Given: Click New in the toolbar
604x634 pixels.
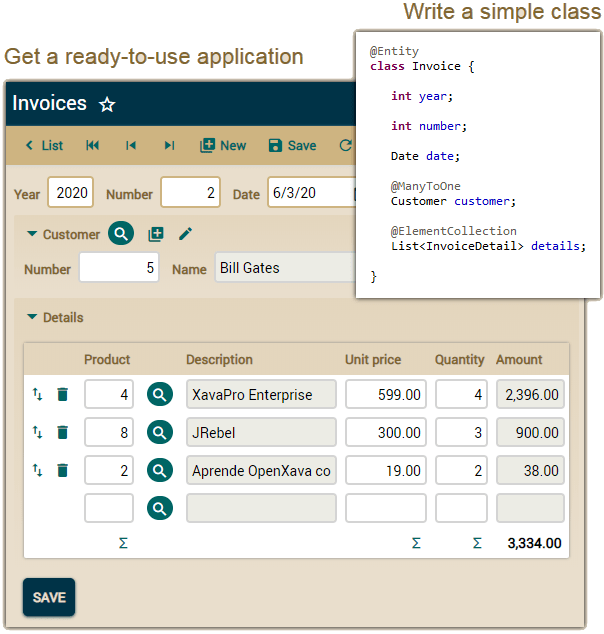Looking at the screenshot, I should (223, 146).
